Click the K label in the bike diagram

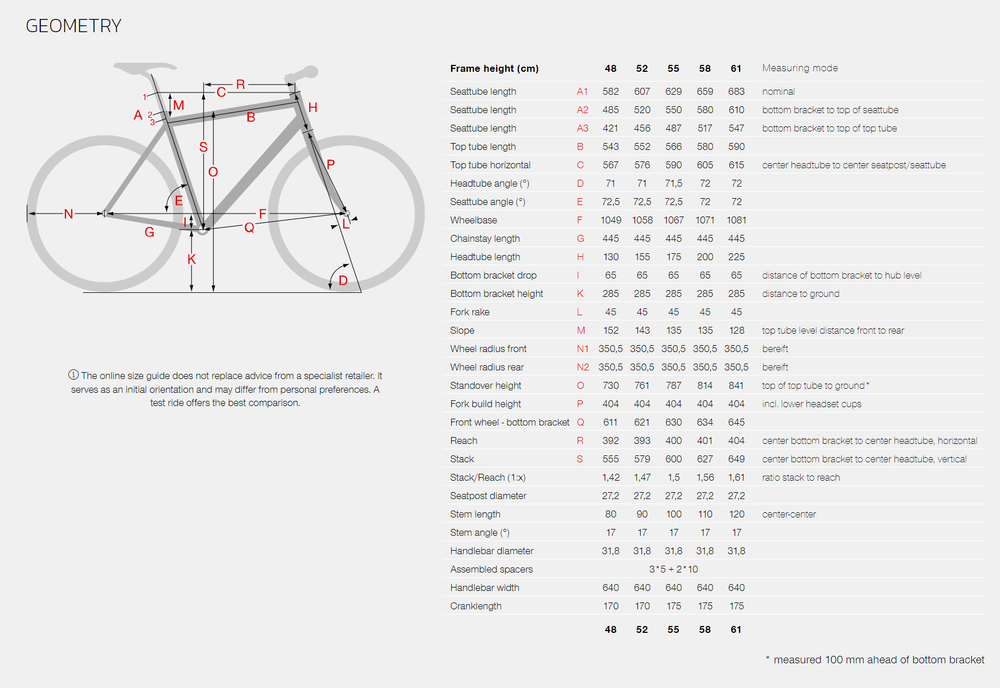[192, 260]
